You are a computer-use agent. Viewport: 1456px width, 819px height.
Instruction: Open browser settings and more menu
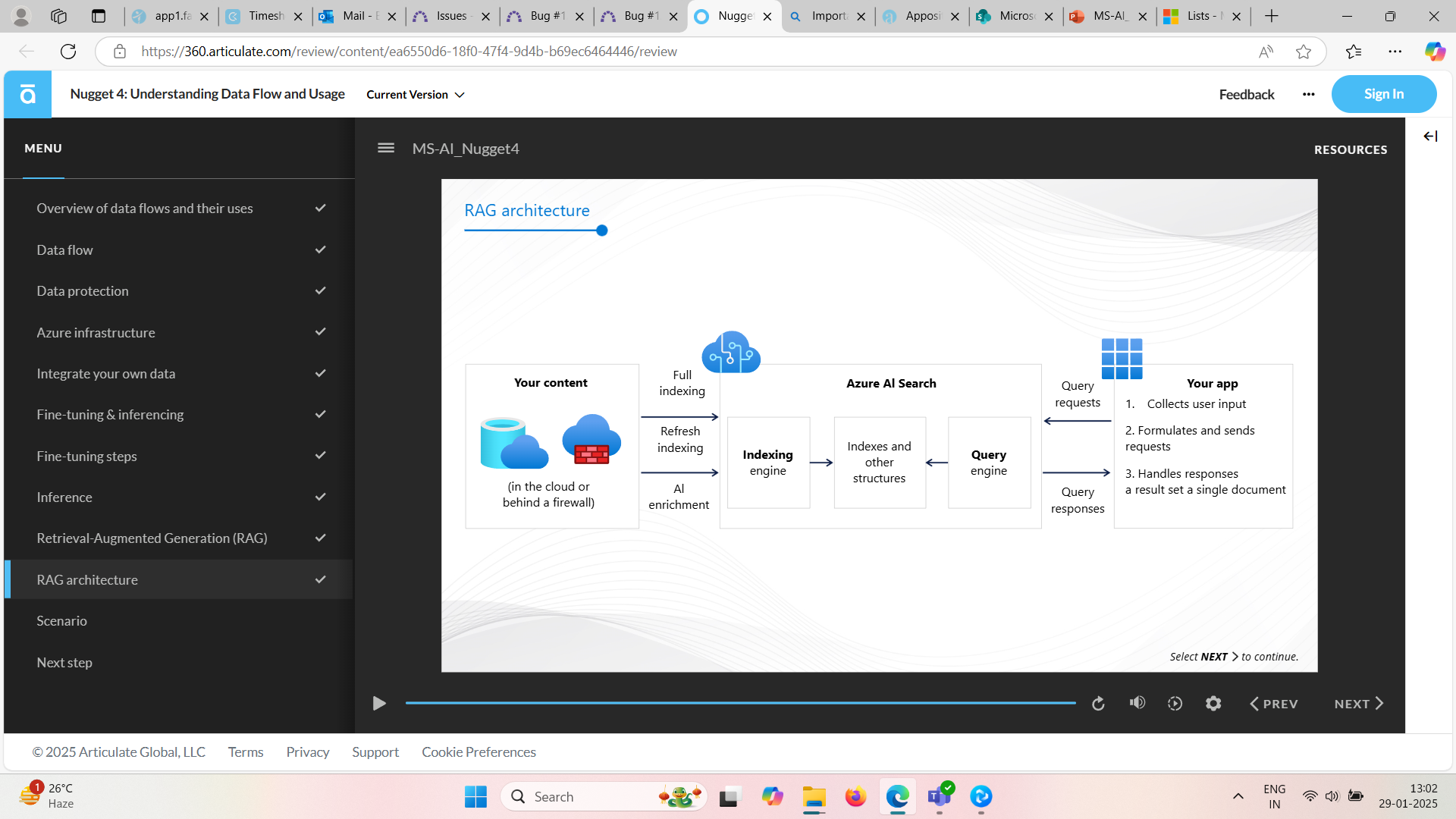click(x=1395, y=52)
